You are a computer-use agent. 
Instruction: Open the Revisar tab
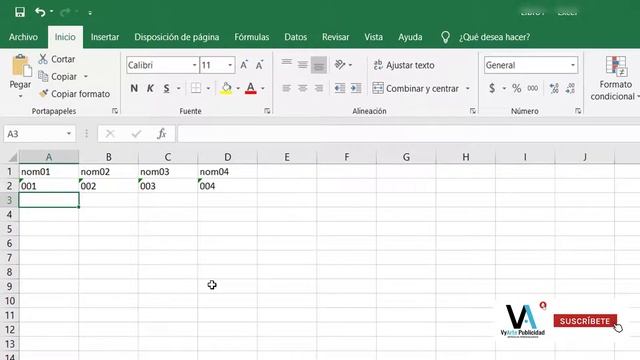point(336,37)
